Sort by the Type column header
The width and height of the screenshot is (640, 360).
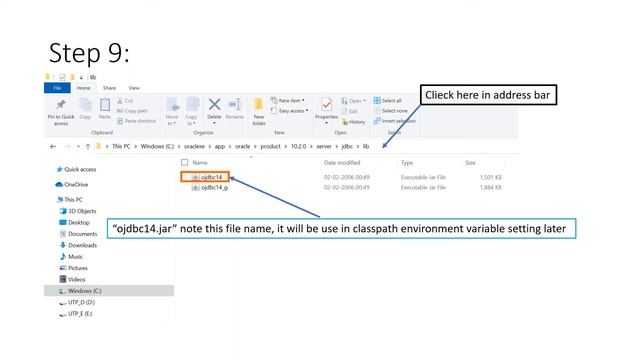tap(407, 162)
